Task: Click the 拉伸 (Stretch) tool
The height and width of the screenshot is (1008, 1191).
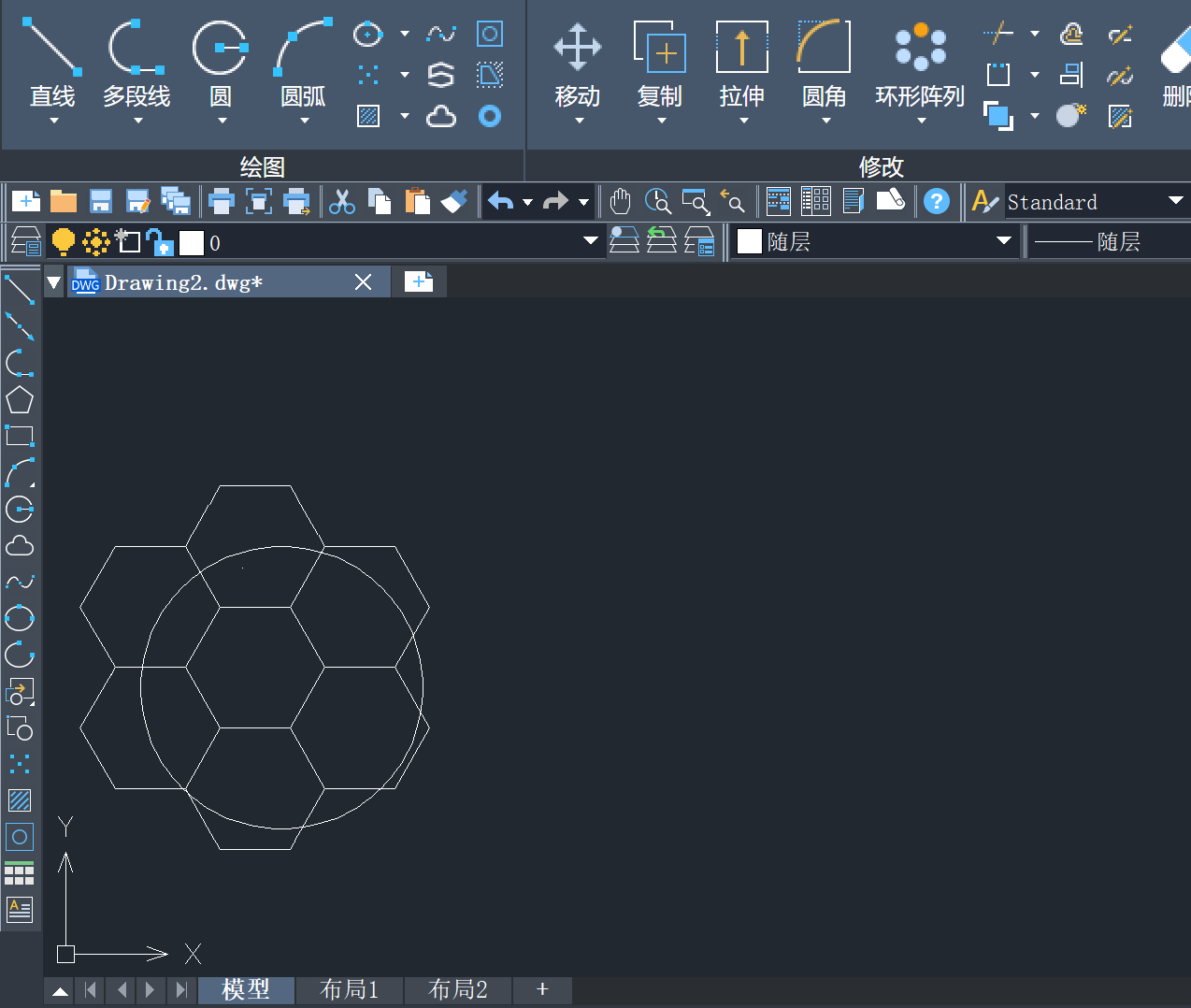Action: pos(742,64)
